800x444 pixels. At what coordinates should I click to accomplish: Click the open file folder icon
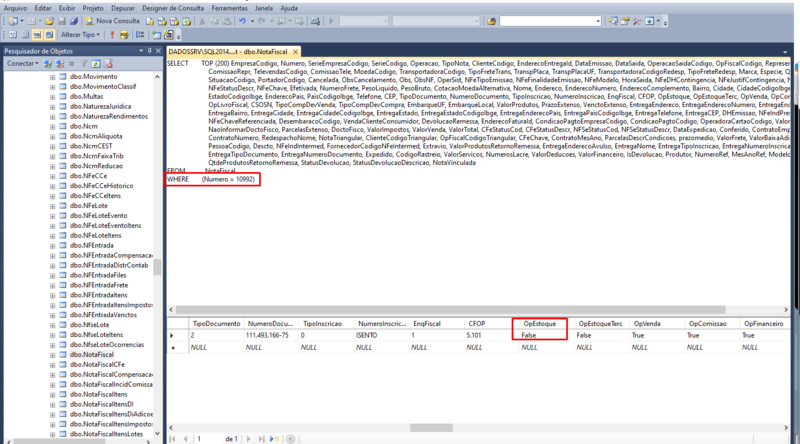[x=49, y=21]
